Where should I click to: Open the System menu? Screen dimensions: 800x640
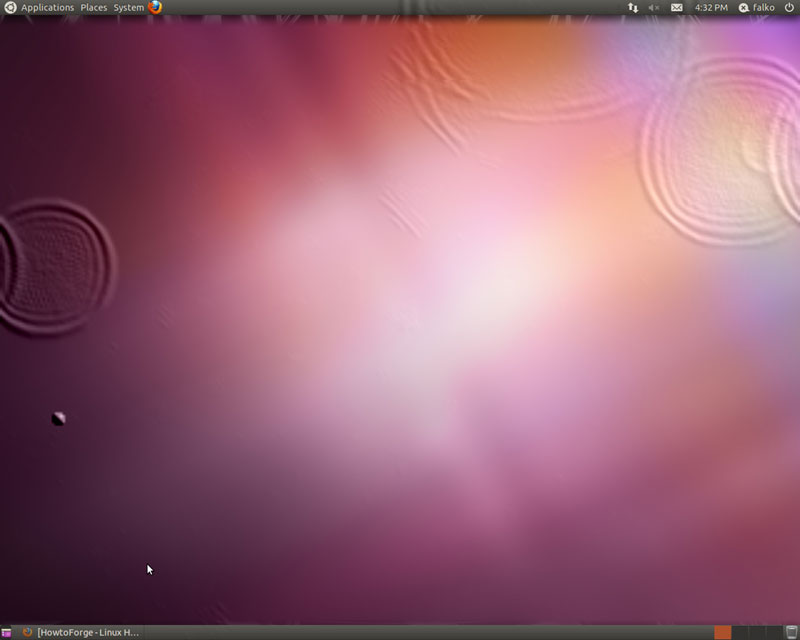pos(129,8)
